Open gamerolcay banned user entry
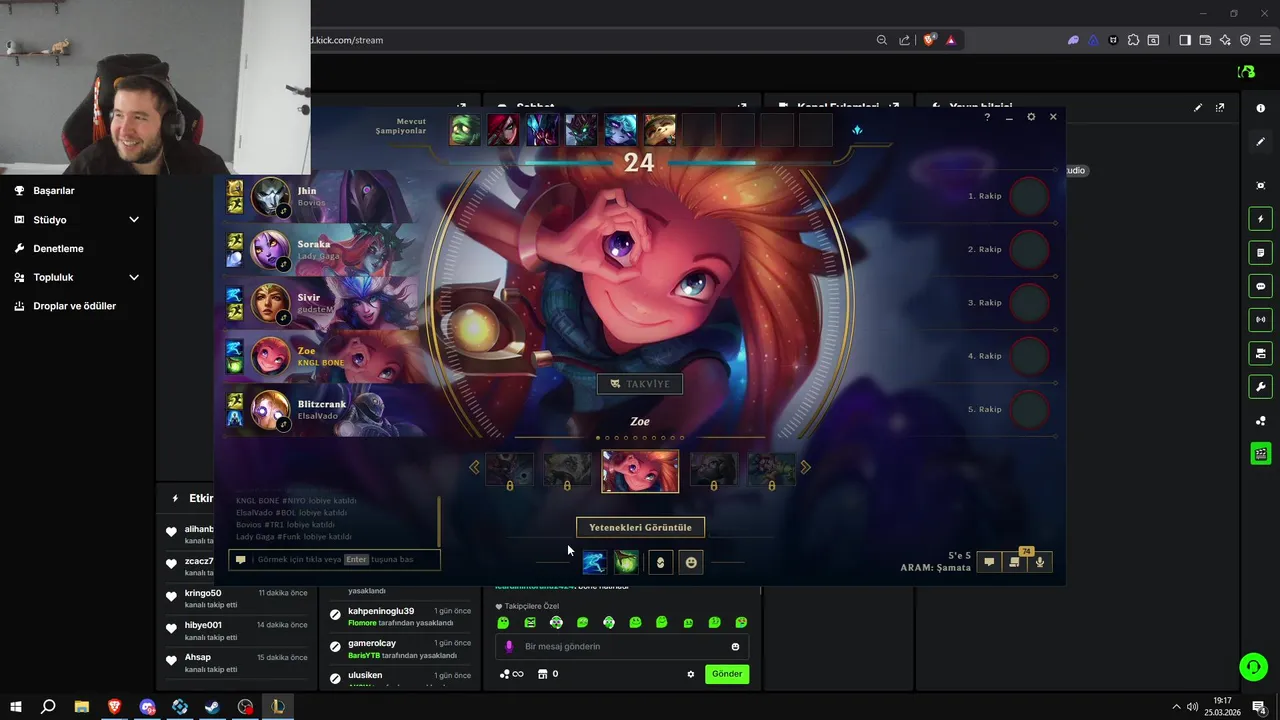Screen dimensions: 1280x720 [400, 648]
